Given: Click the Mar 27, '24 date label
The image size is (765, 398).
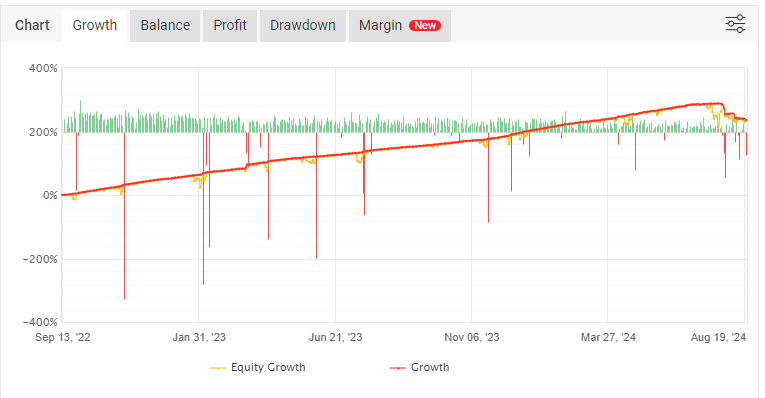Looking at the screenshot, I should [608, 337].
